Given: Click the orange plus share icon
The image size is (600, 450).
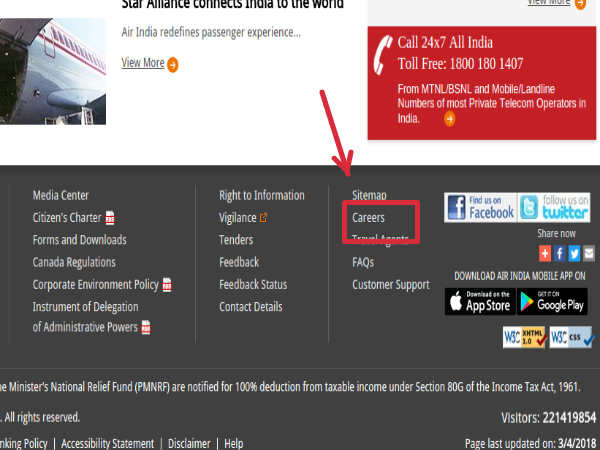Looking at the screenshot, I should tap(545, 253).
